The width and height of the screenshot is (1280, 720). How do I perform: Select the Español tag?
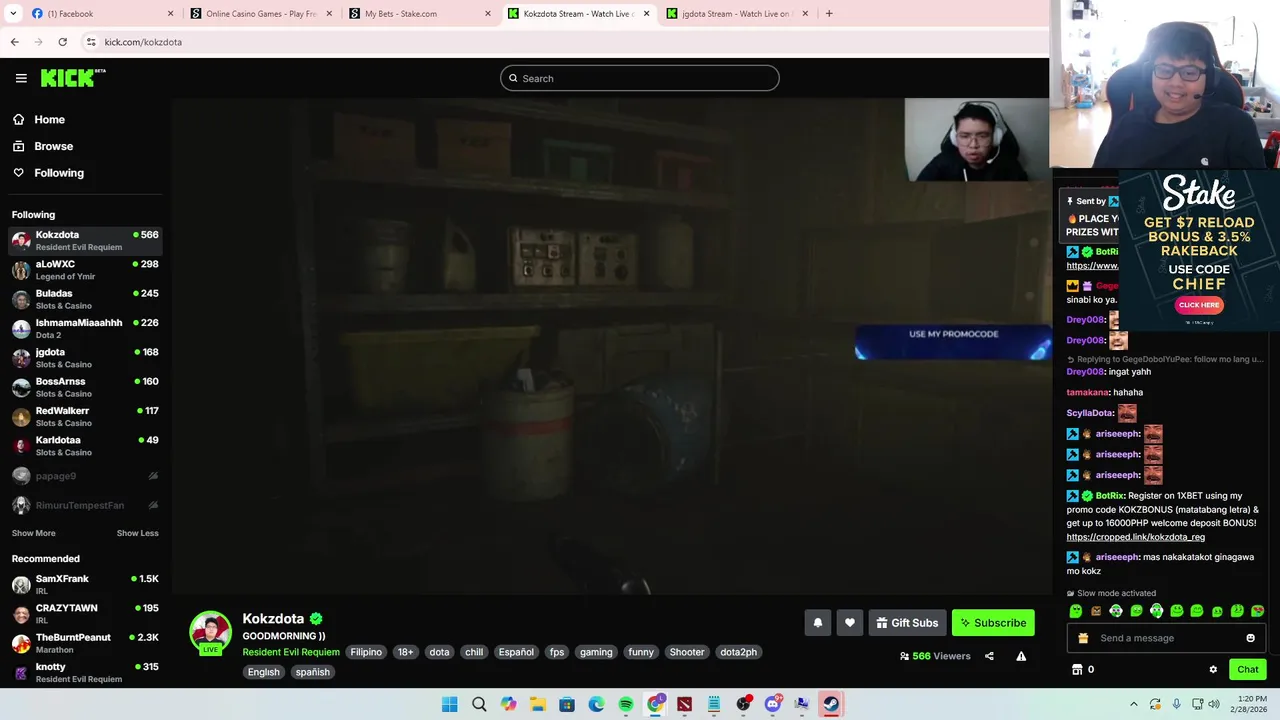(516, 652)
